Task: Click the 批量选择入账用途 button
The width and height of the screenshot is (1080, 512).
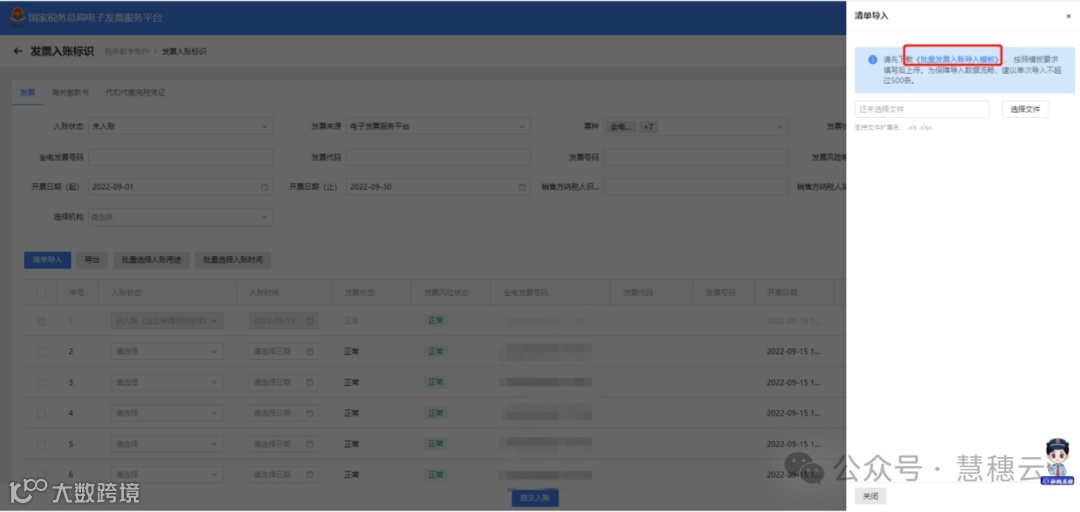Action: pyautogui.click(x=151, y=260)
